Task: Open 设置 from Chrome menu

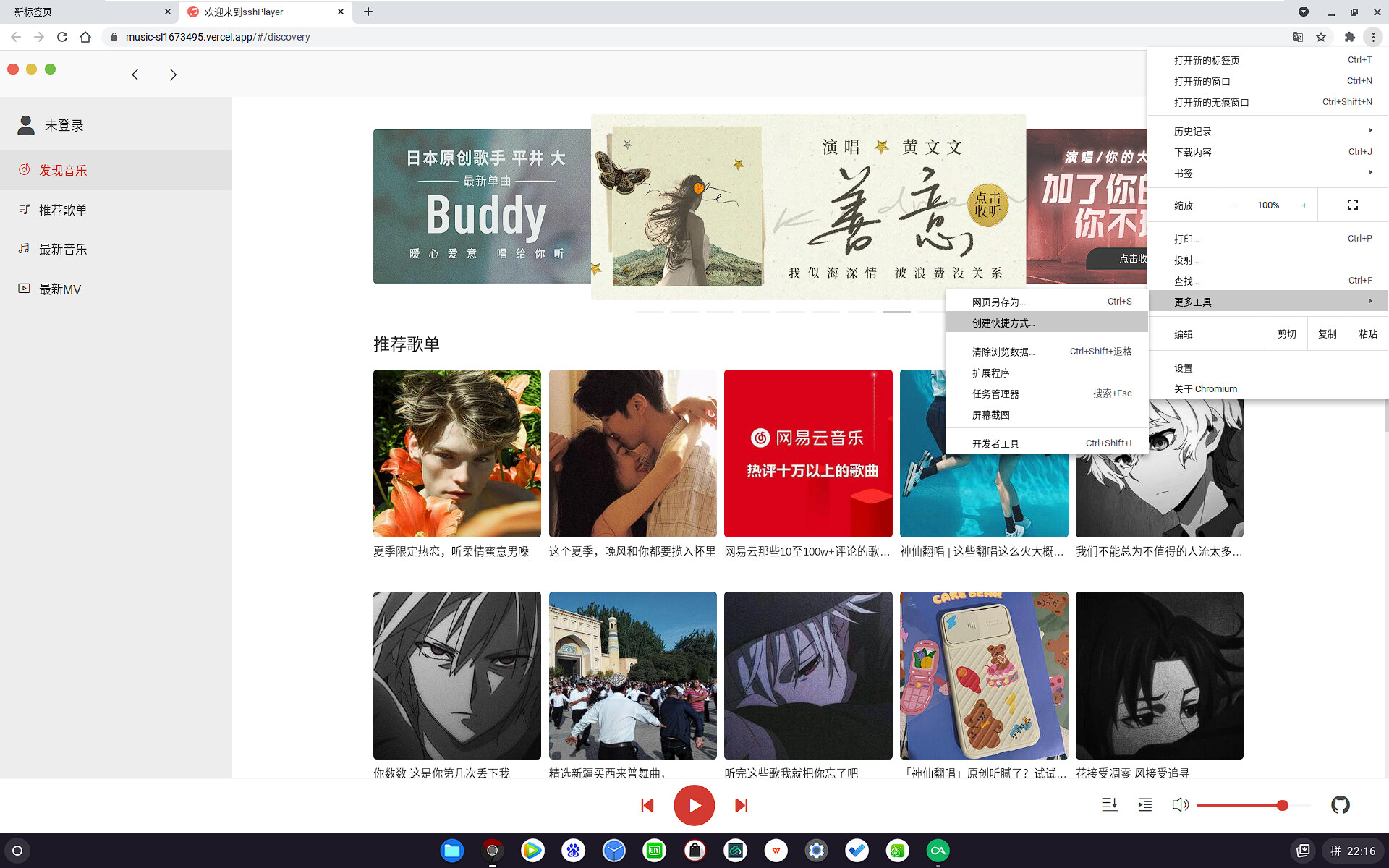Action: (1267, 368)
